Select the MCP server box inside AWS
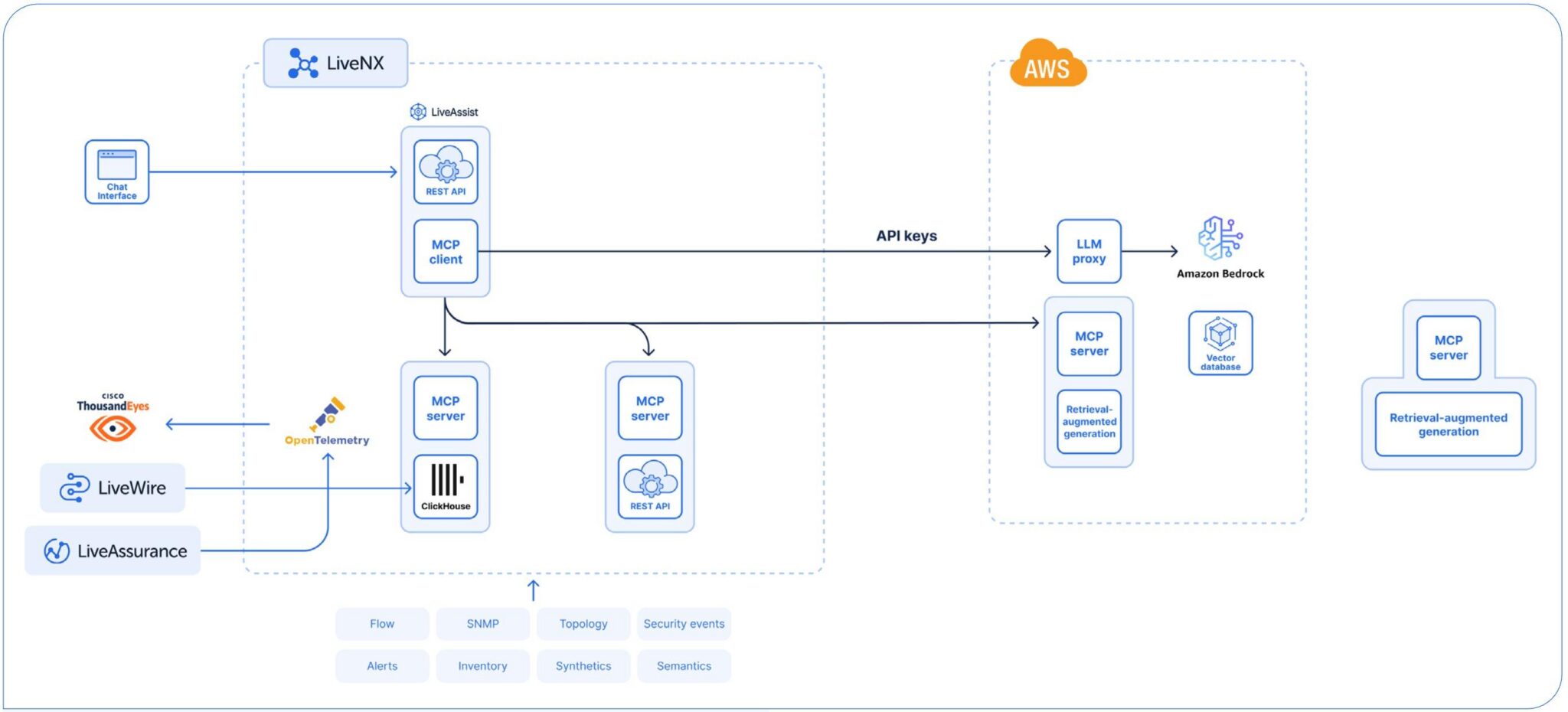 1089,344
